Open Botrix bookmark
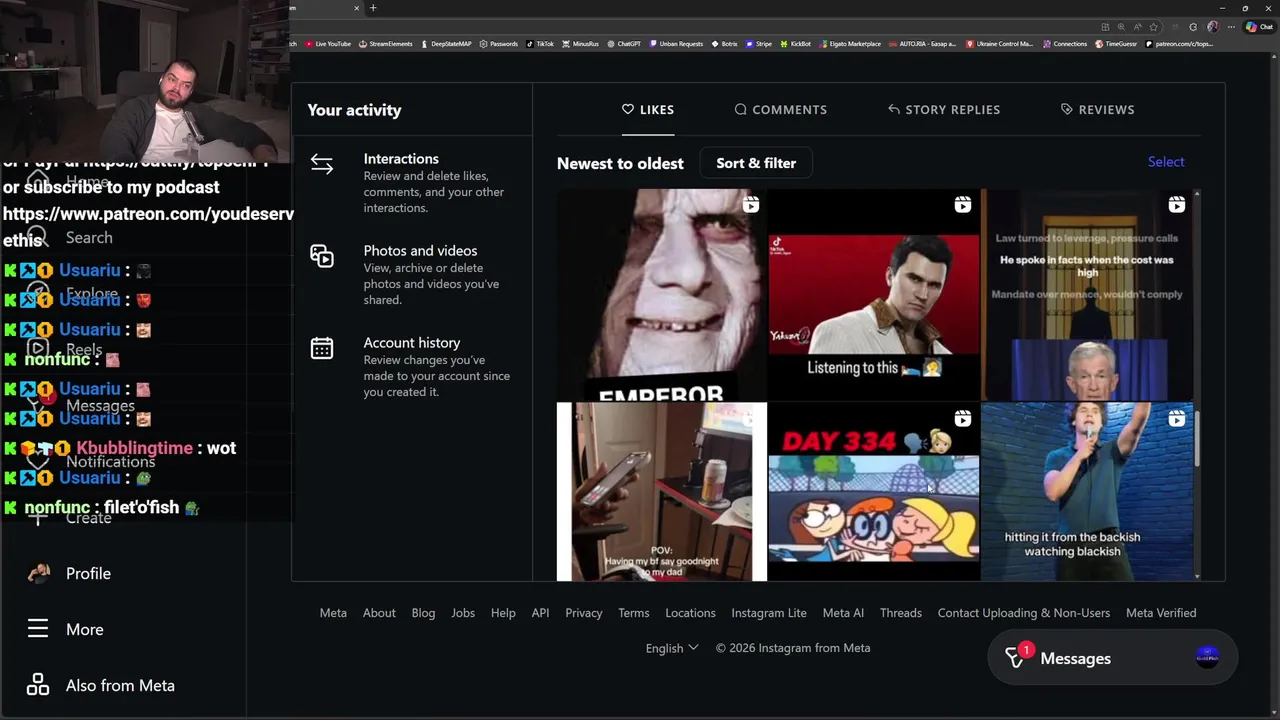 [724, 44]
